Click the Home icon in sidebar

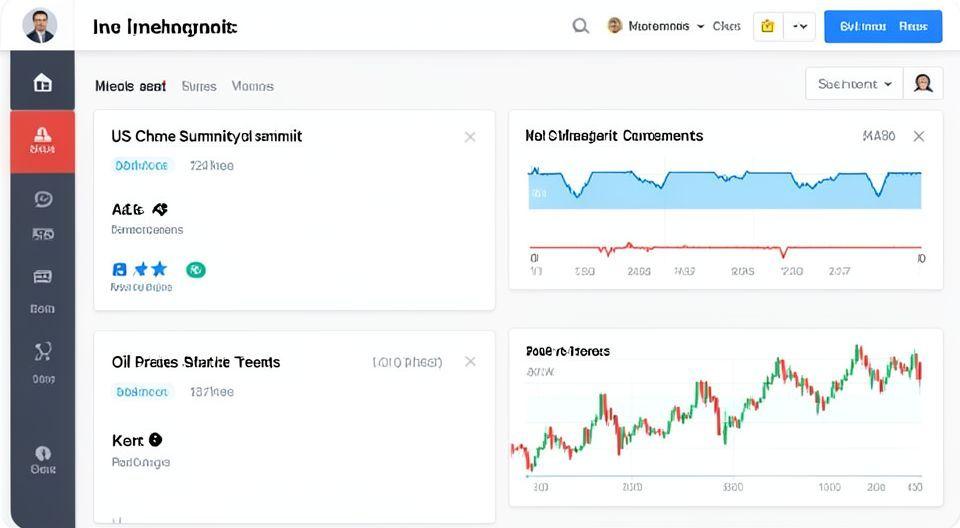tap(42, 83)
